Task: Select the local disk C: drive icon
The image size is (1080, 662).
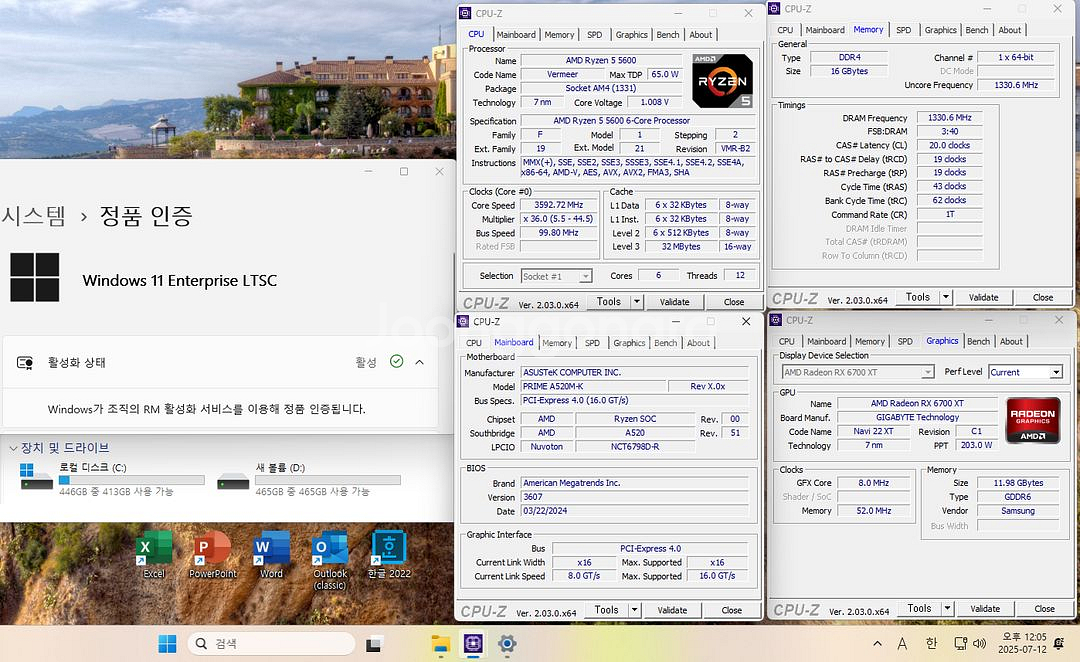Action: pyautogui.click(x=36, y=477)
